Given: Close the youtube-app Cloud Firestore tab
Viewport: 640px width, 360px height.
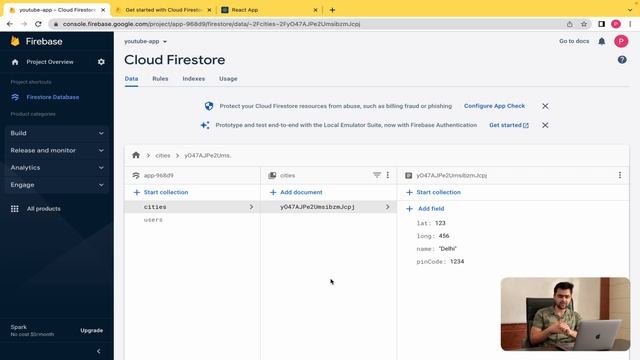Looking at the screenshot, I should [x=103, y=10].
